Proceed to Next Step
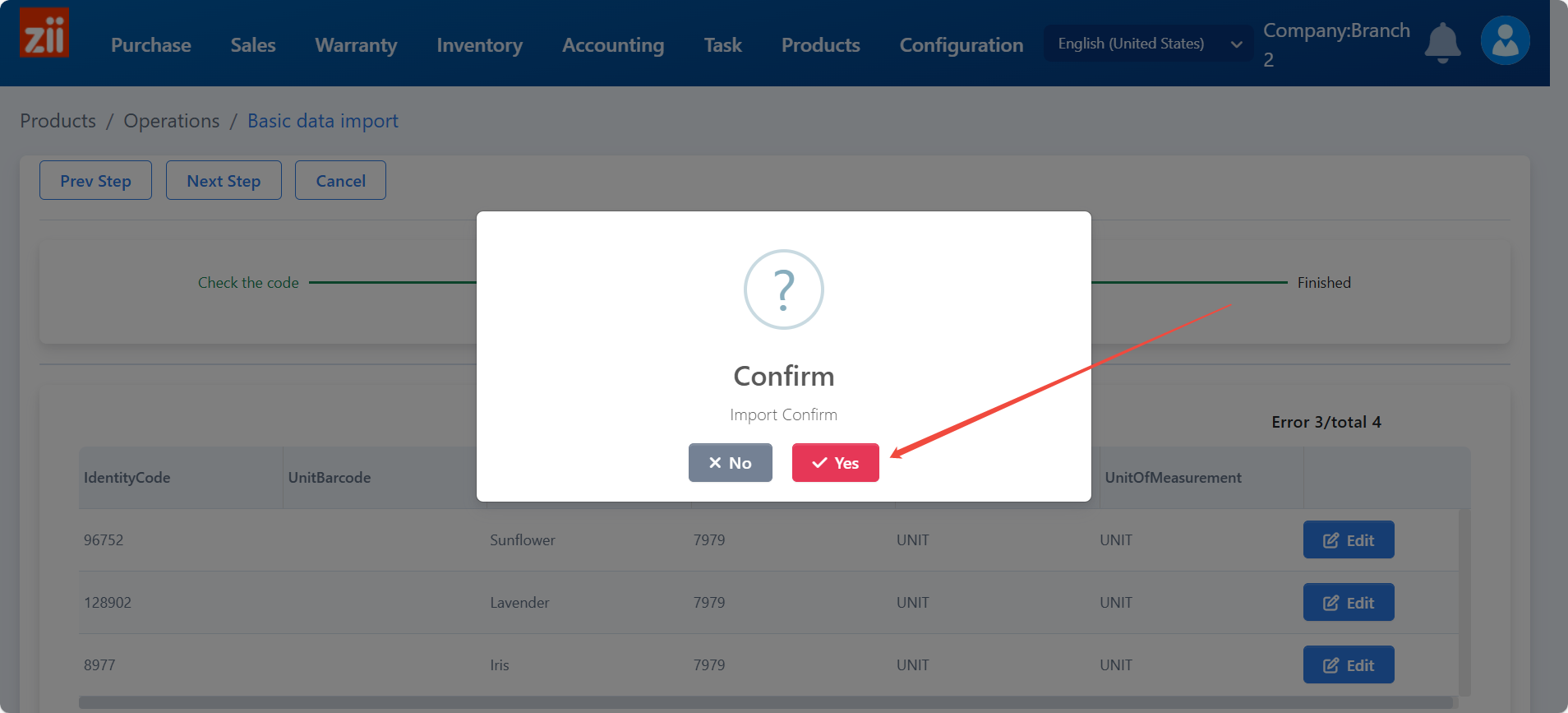 click(224, 181)
